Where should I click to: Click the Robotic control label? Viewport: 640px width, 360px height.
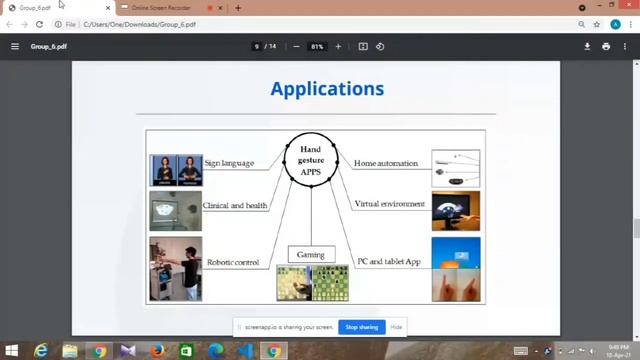(x=233, y=262)
